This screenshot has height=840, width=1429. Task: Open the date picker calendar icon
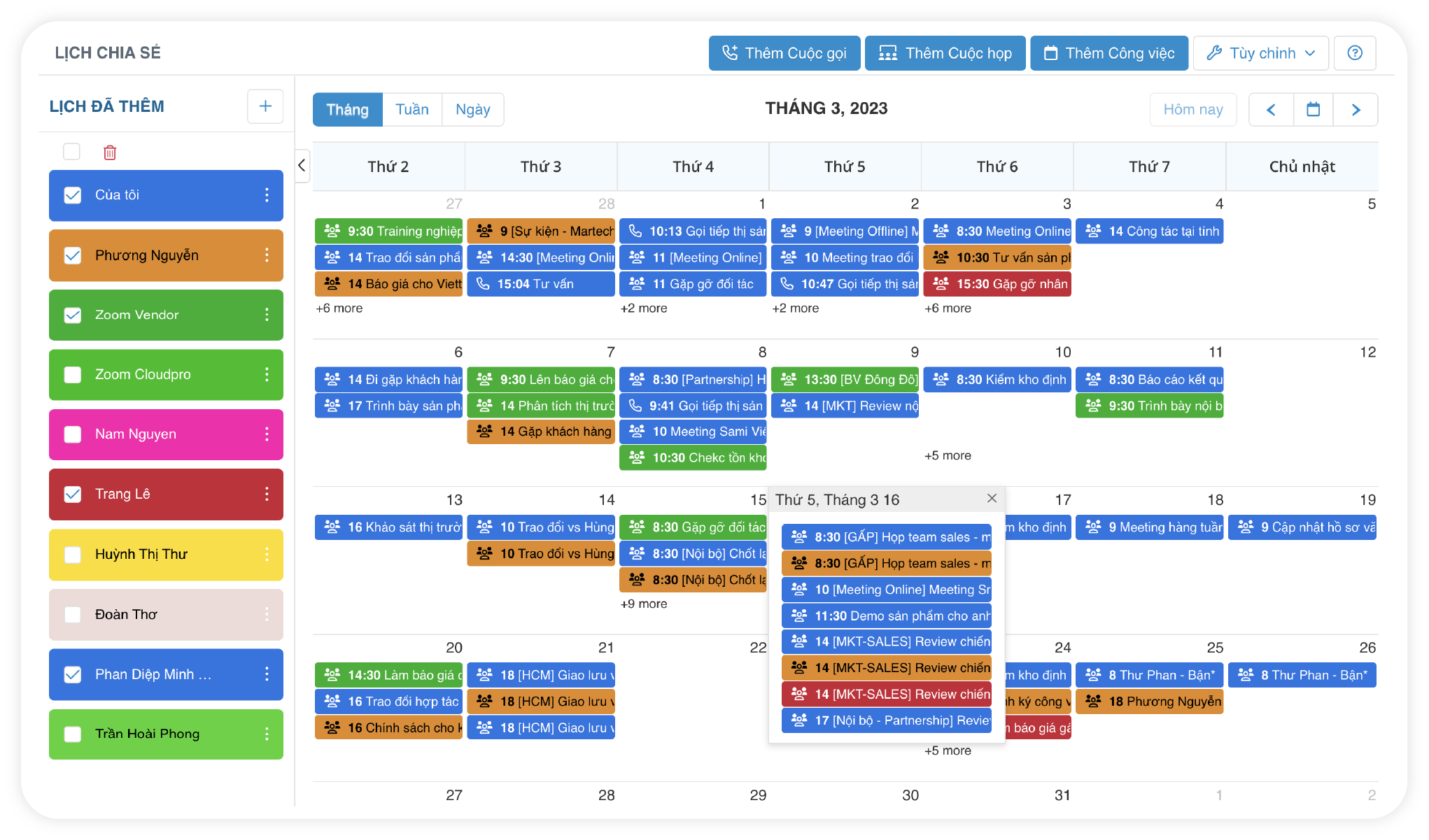tap(1313, 110)
